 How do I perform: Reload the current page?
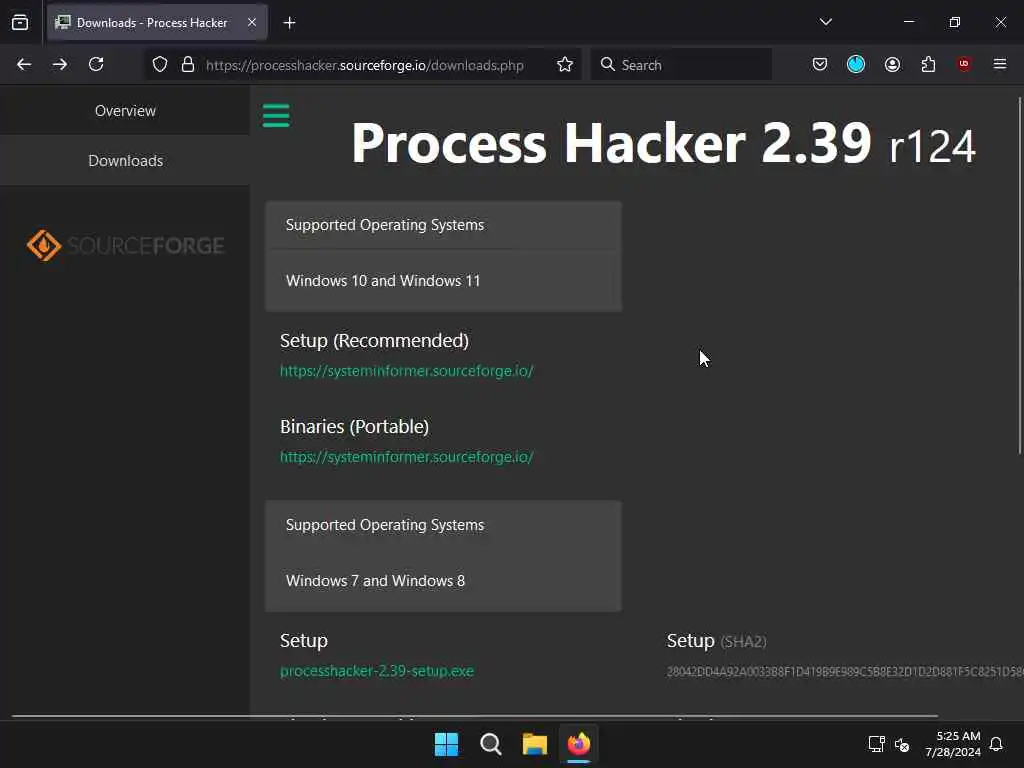click(x=96, y=64)
